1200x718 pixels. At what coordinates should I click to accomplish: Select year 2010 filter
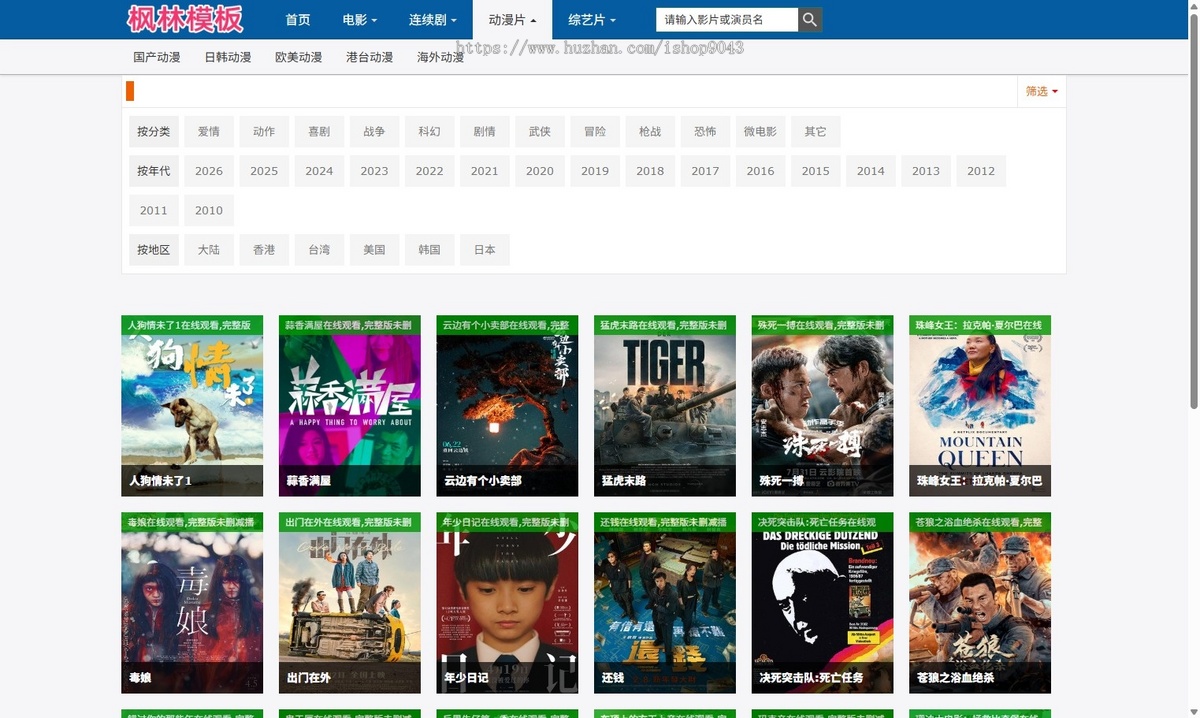pyautogui.click(x=209, y=210)
